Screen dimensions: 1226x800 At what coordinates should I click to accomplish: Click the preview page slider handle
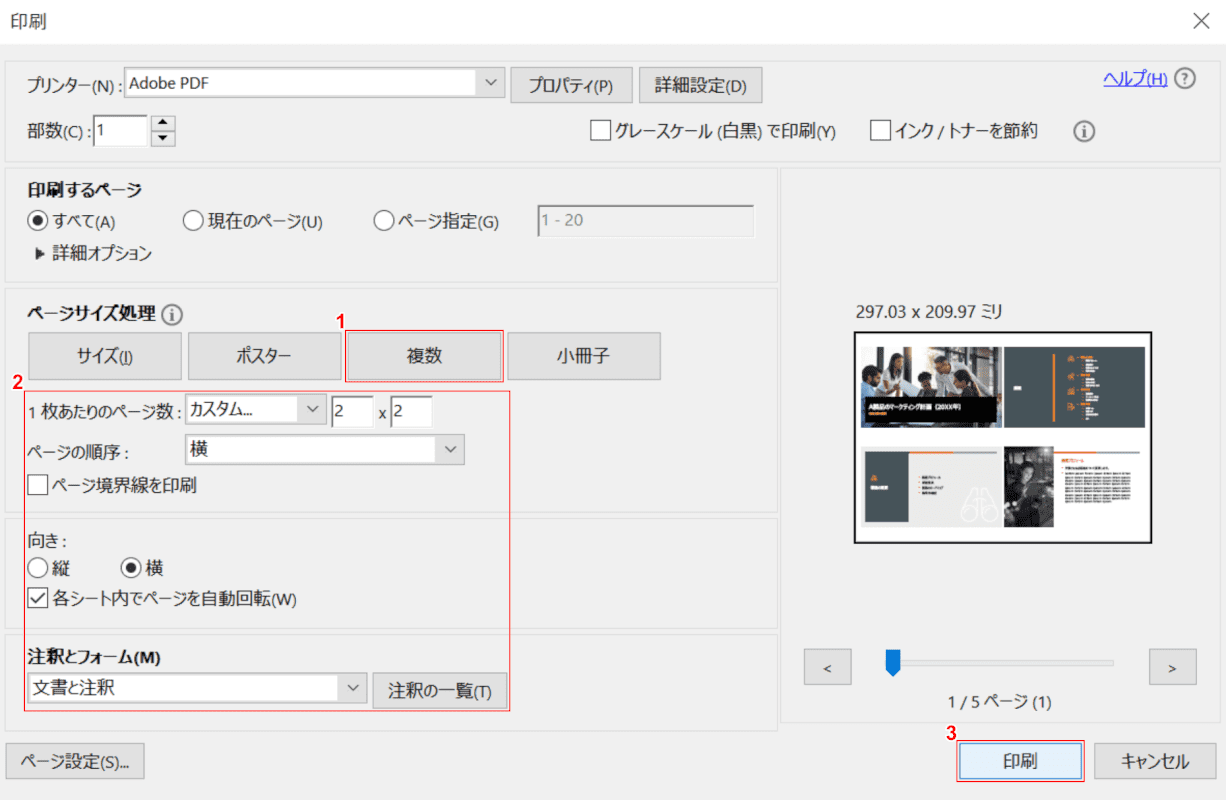tap(893, 662)
